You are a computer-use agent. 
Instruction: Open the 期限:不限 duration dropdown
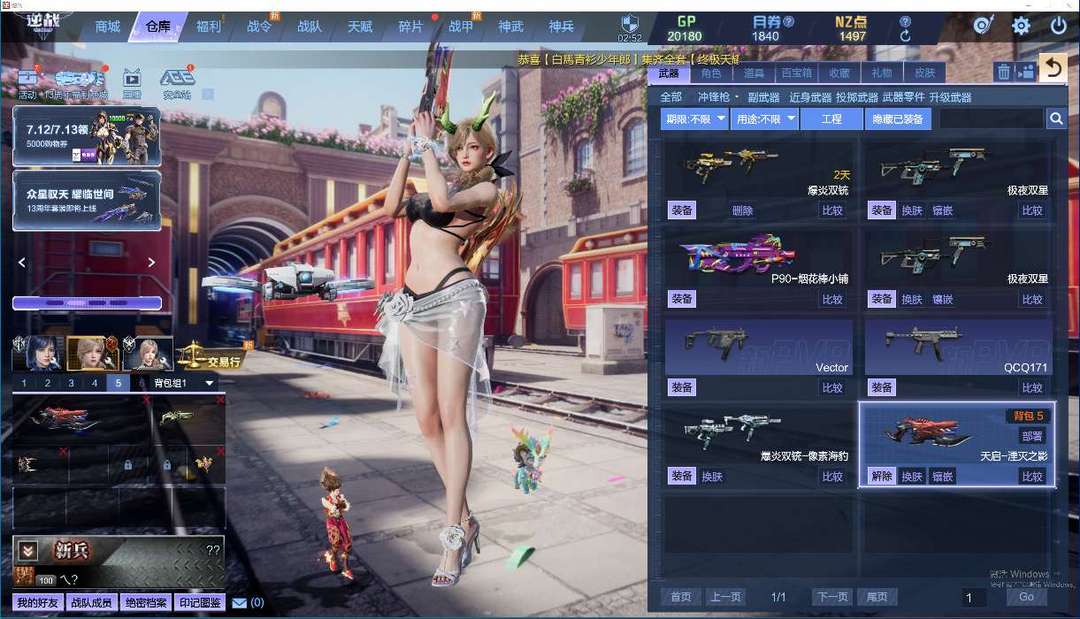(693, 119)
